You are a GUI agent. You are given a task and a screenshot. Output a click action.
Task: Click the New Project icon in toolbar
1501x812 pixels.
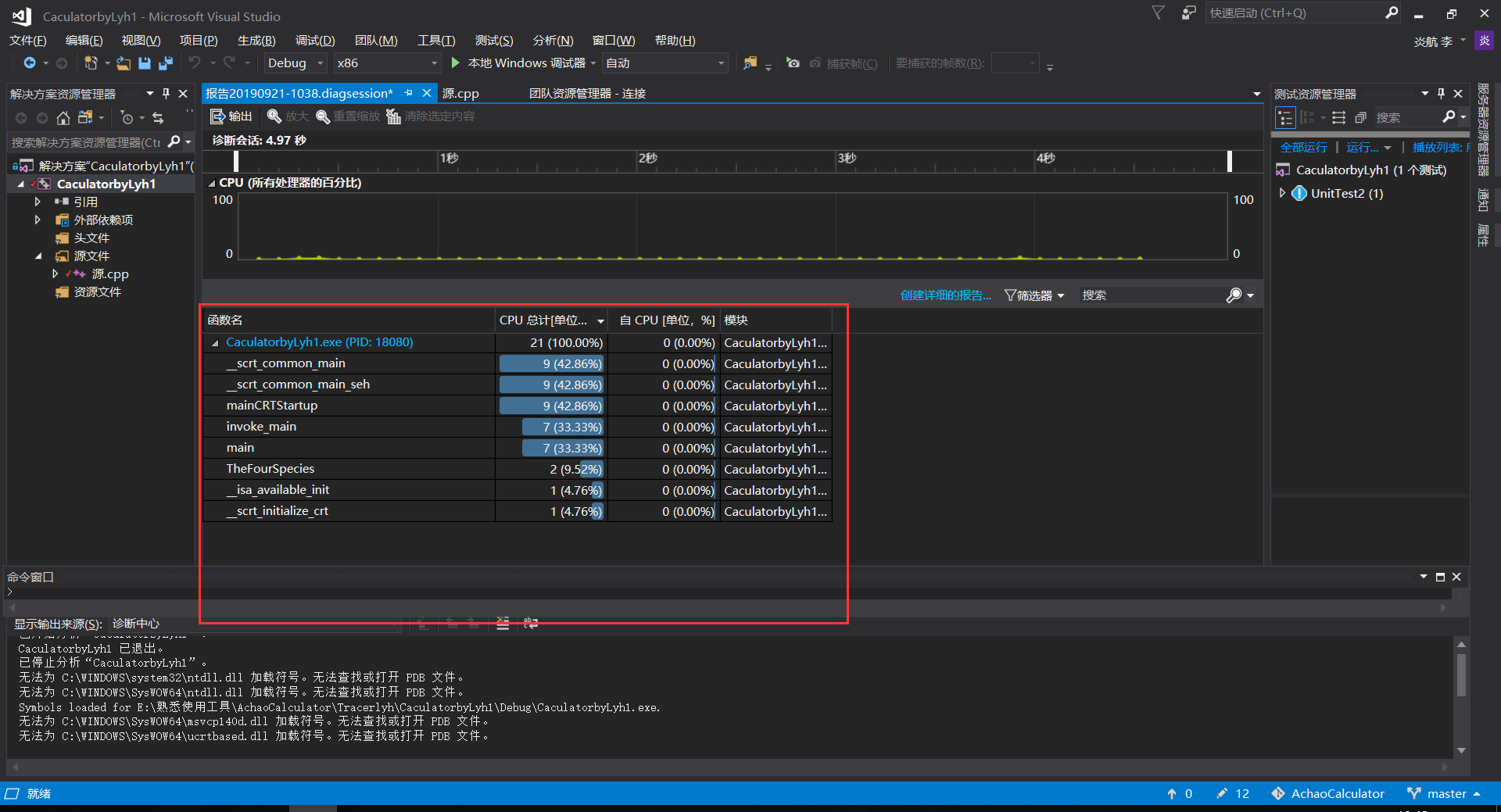click(x=91, y=63)
